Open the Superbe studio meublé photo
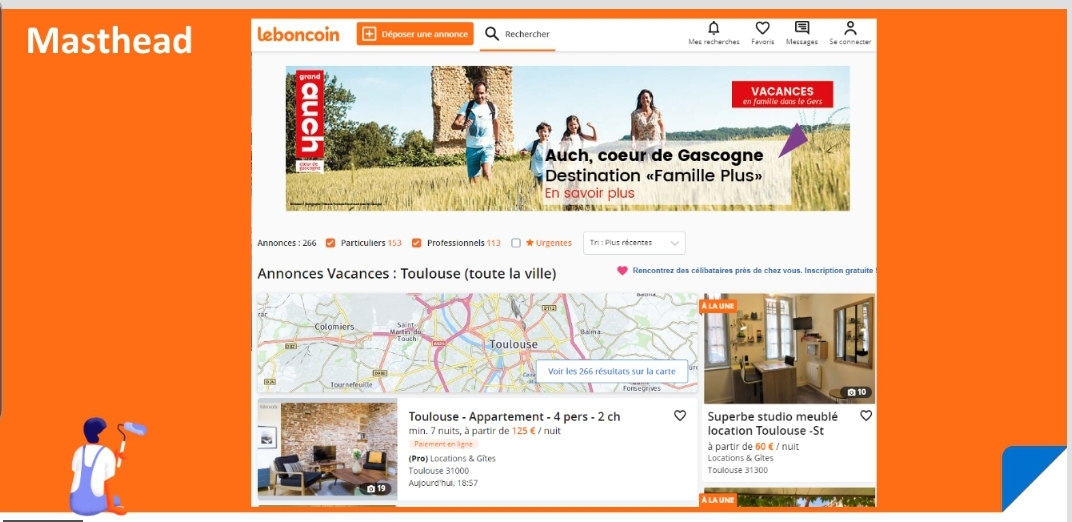Image resolution: width=1072 pixels, height=522 pixels. [x=789, y=349]
